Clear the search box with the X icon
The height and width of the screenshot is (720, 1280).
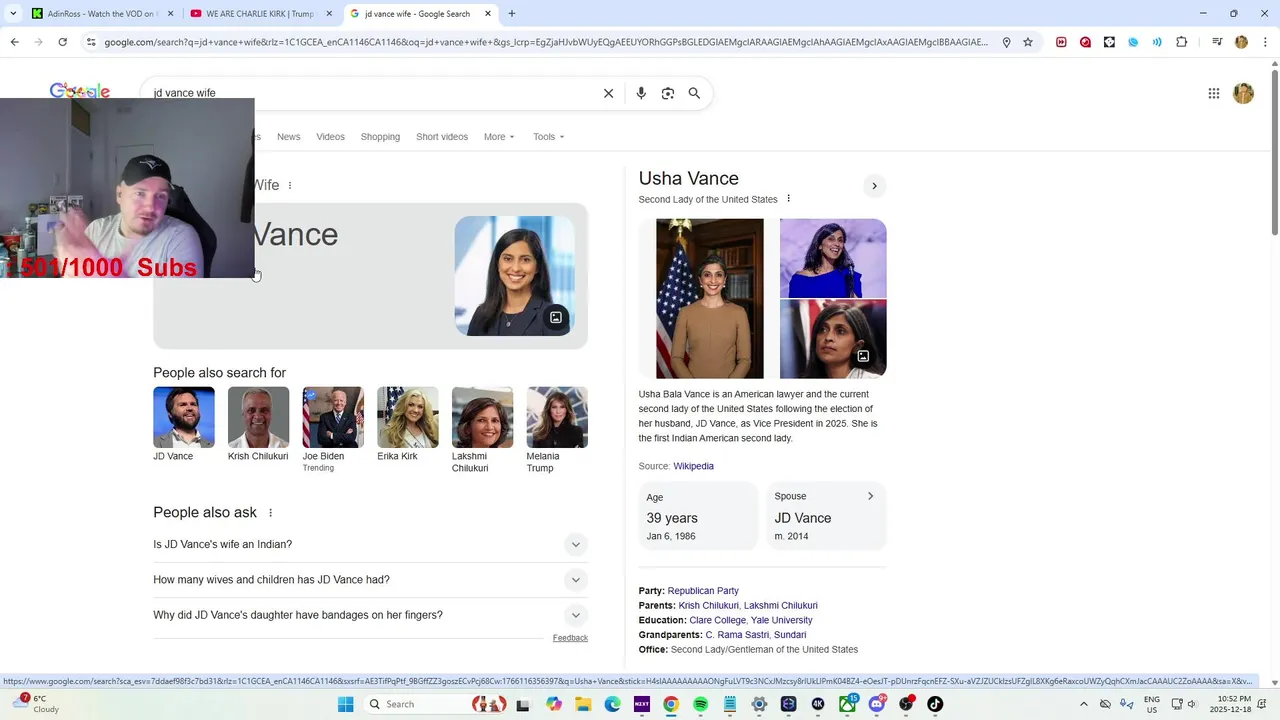(608, 93)
